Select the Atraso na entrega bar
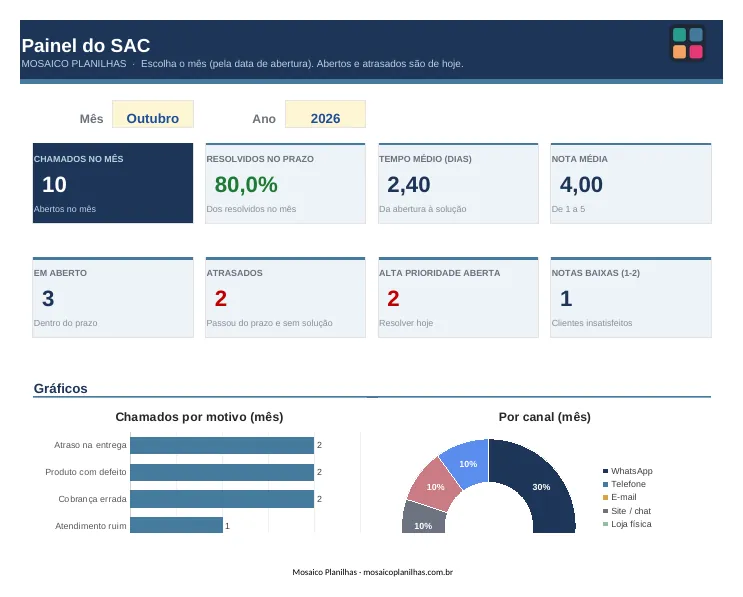Viewport: 743px width, 597px height. tap(222, 445)
